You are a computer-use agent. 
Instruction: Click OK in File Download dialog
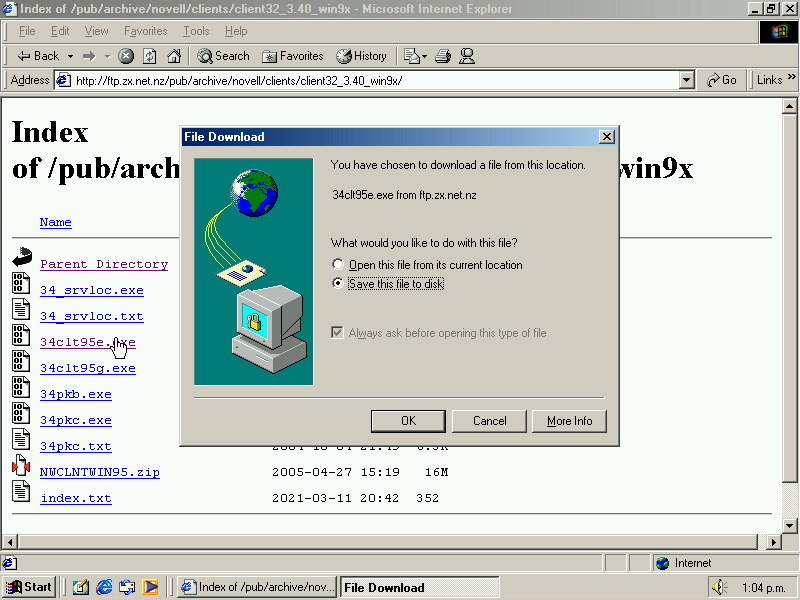point(408,421)
